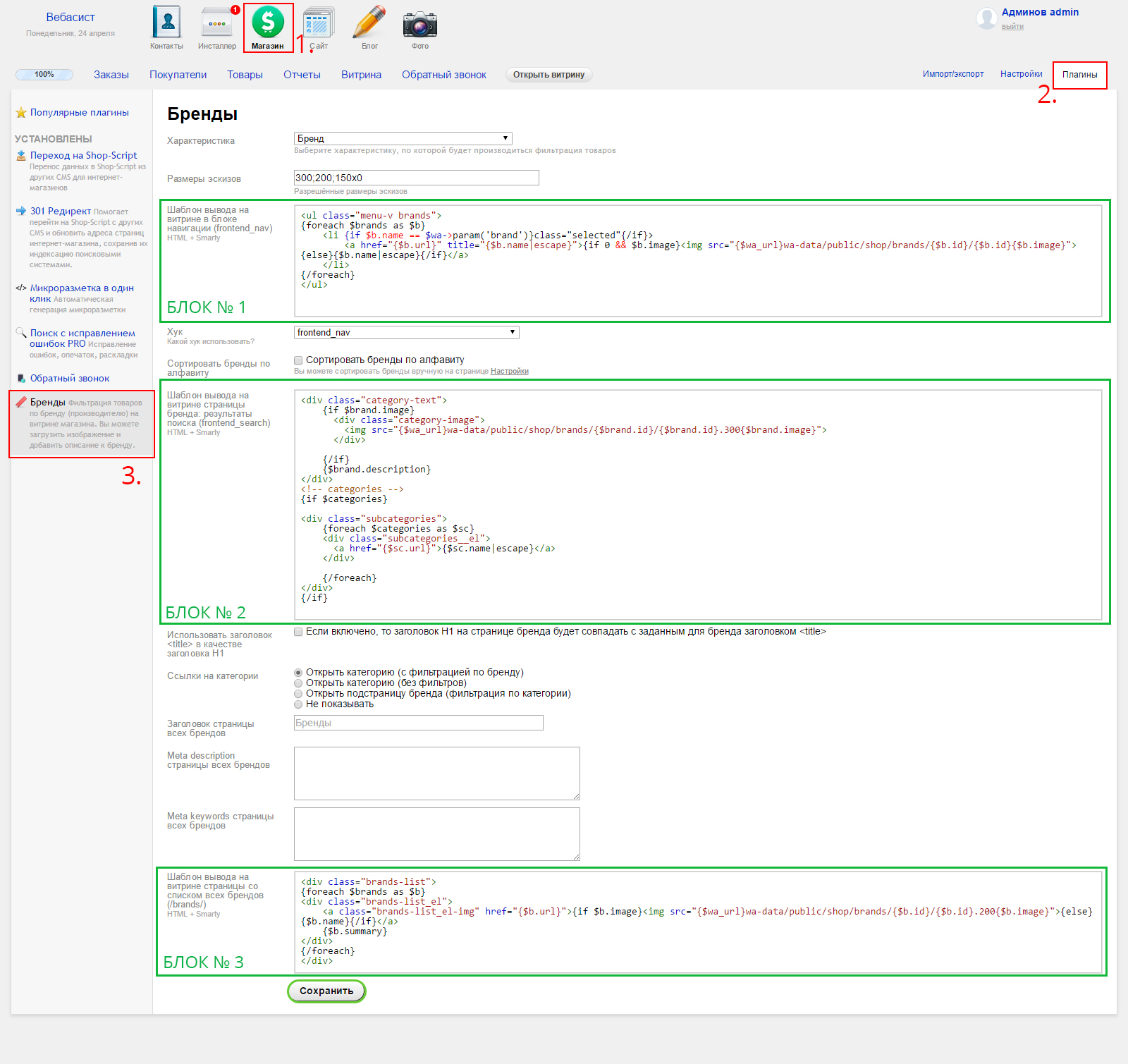Expand the Характеристика Бренд dropdown
Image resolution: width=1128 pixels, height=1064 pixels.
tap(403, 138)
